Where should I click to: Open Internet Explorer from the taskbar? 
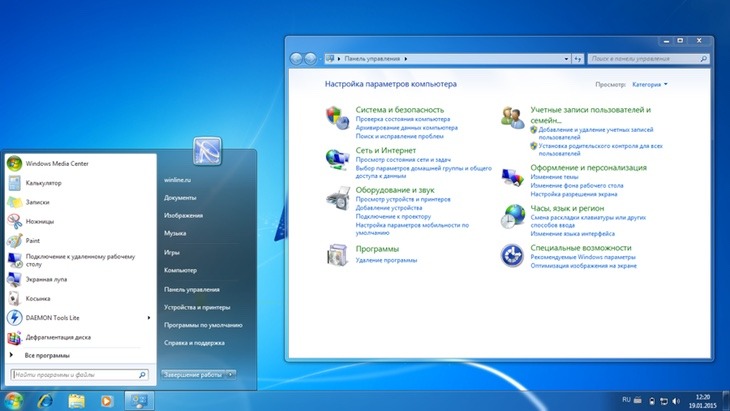pos(45,400)
